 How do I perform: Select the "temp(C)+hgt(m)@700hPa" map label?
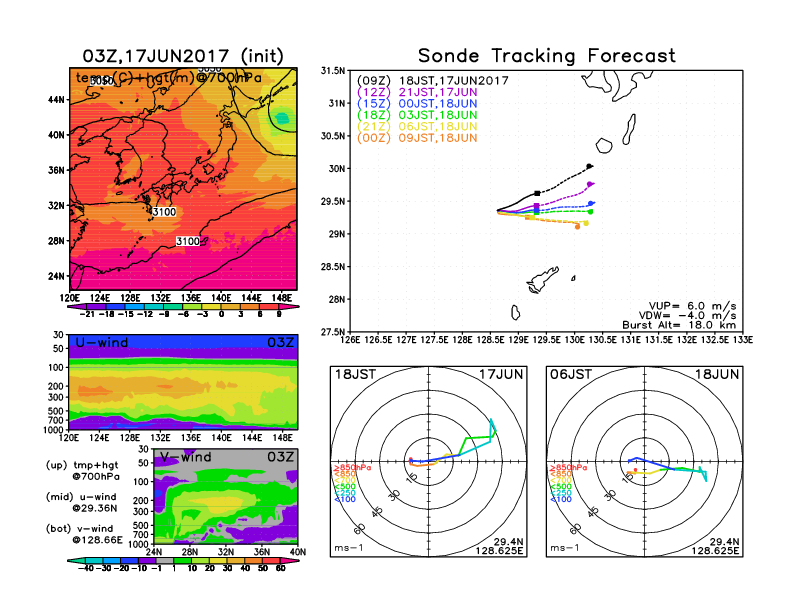[169, 78]
